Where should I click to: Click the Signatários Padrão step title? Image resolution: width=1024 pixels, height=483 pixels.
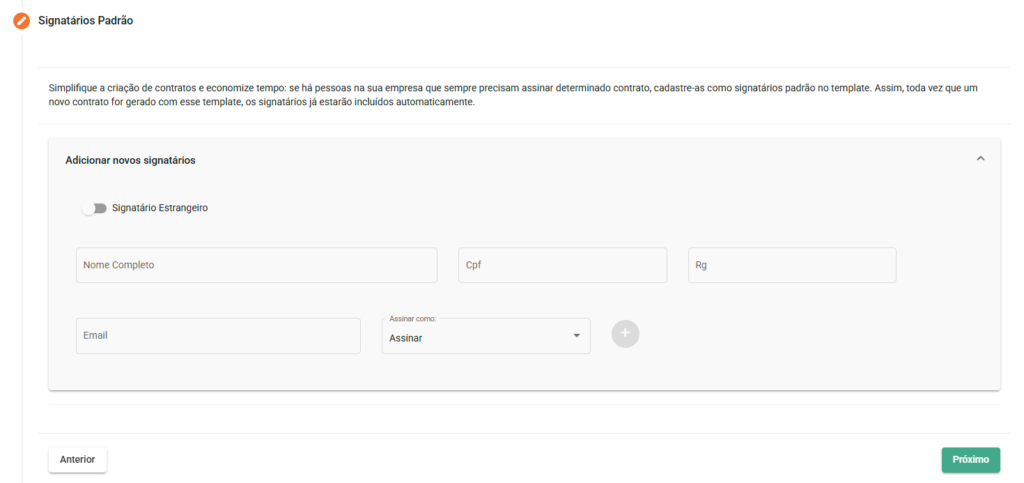click(85, 21)
